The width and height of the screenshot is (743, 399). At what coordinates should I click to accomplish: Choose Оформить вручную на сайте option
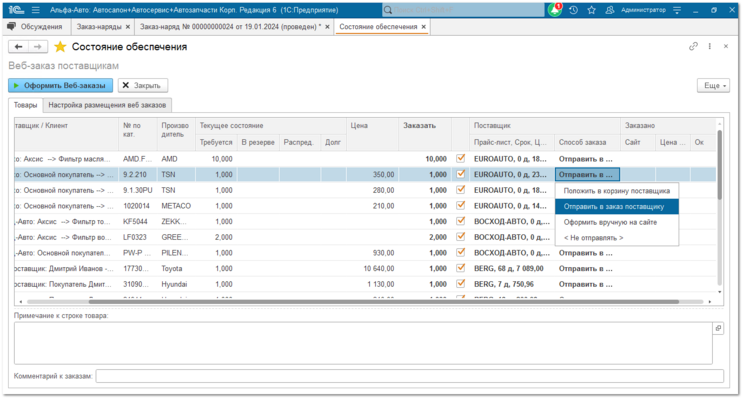point(616,222)
